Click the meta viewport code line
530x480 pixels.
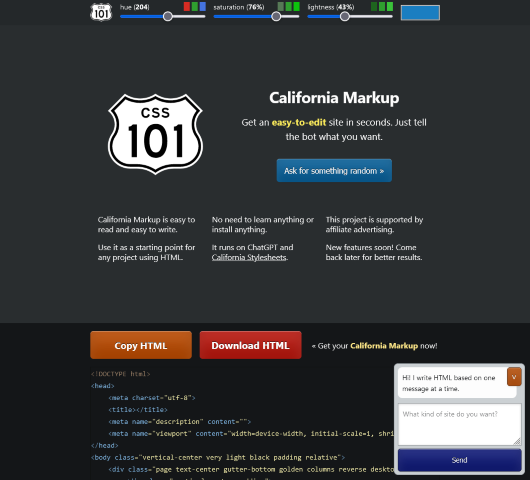coord(251,434)
